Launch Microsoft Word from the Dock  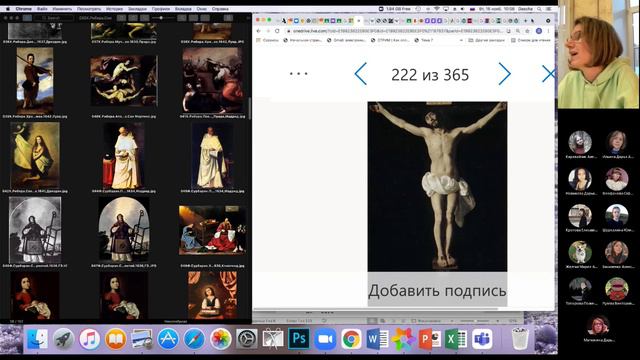pos(378,339)
